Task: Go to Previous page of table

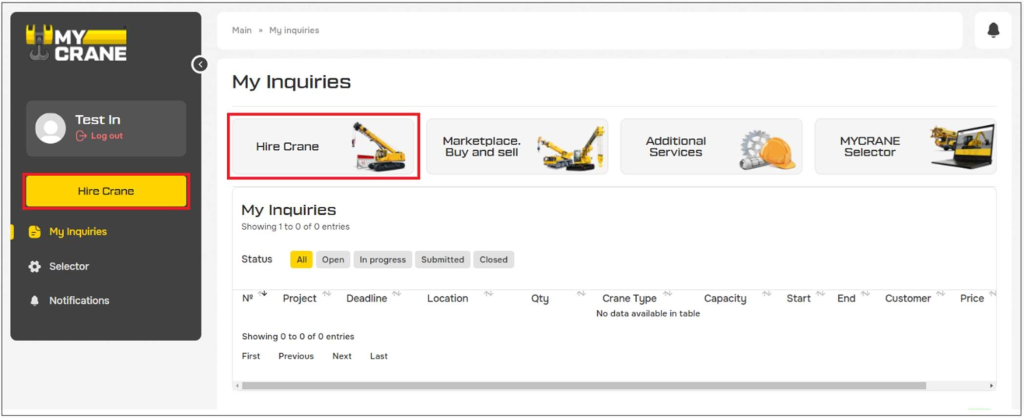Action: [296, 356]
